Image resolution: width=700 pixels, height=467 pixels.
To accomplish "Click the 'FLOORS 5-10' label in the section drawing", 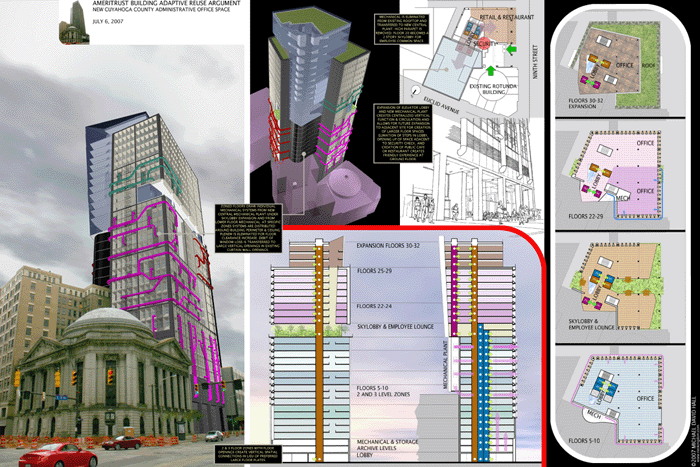I will coord(373,388).
